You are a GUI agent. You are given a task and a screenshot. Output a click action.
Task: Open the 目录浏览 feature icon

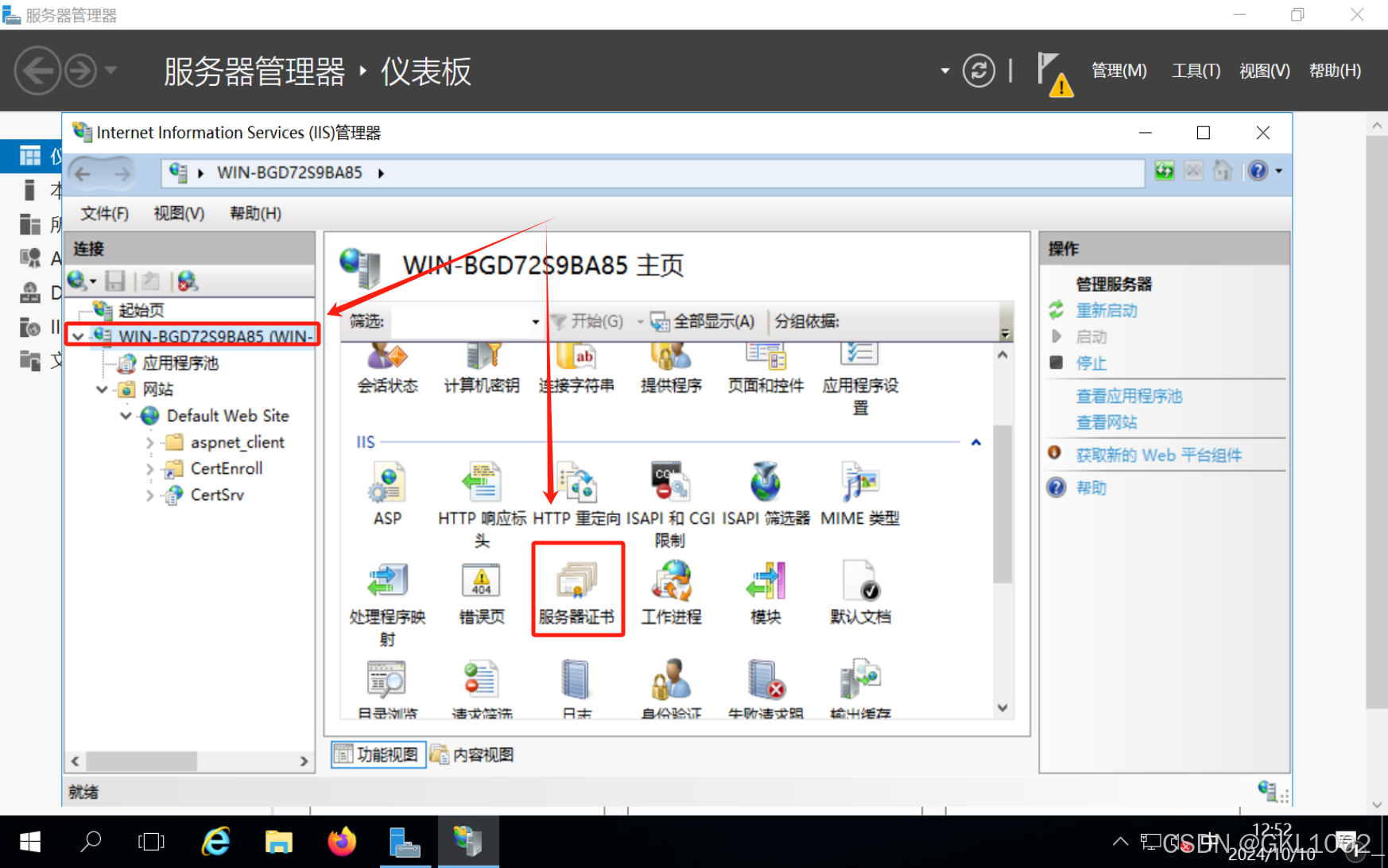(x=387, y=688)
